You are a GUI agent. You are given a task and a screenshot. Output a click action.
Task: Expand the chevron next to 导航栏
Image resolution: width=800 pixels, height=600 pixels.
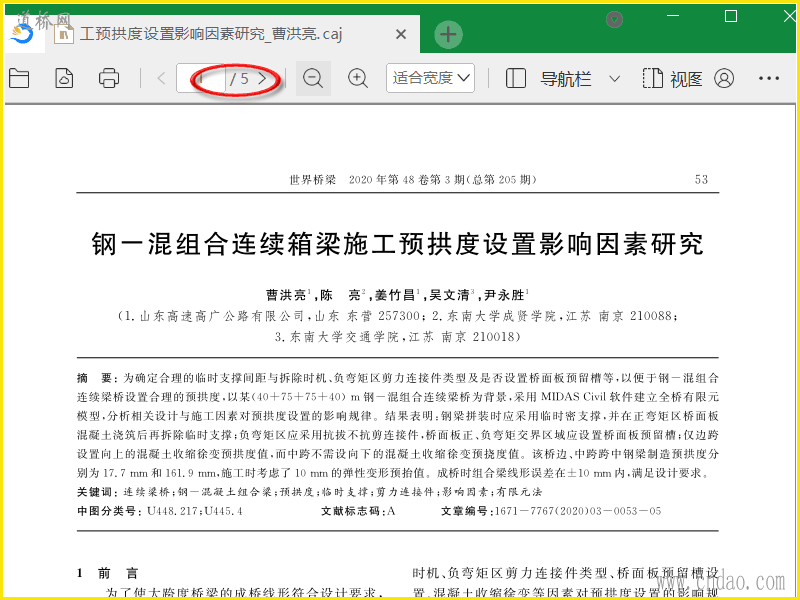point(615,79)
